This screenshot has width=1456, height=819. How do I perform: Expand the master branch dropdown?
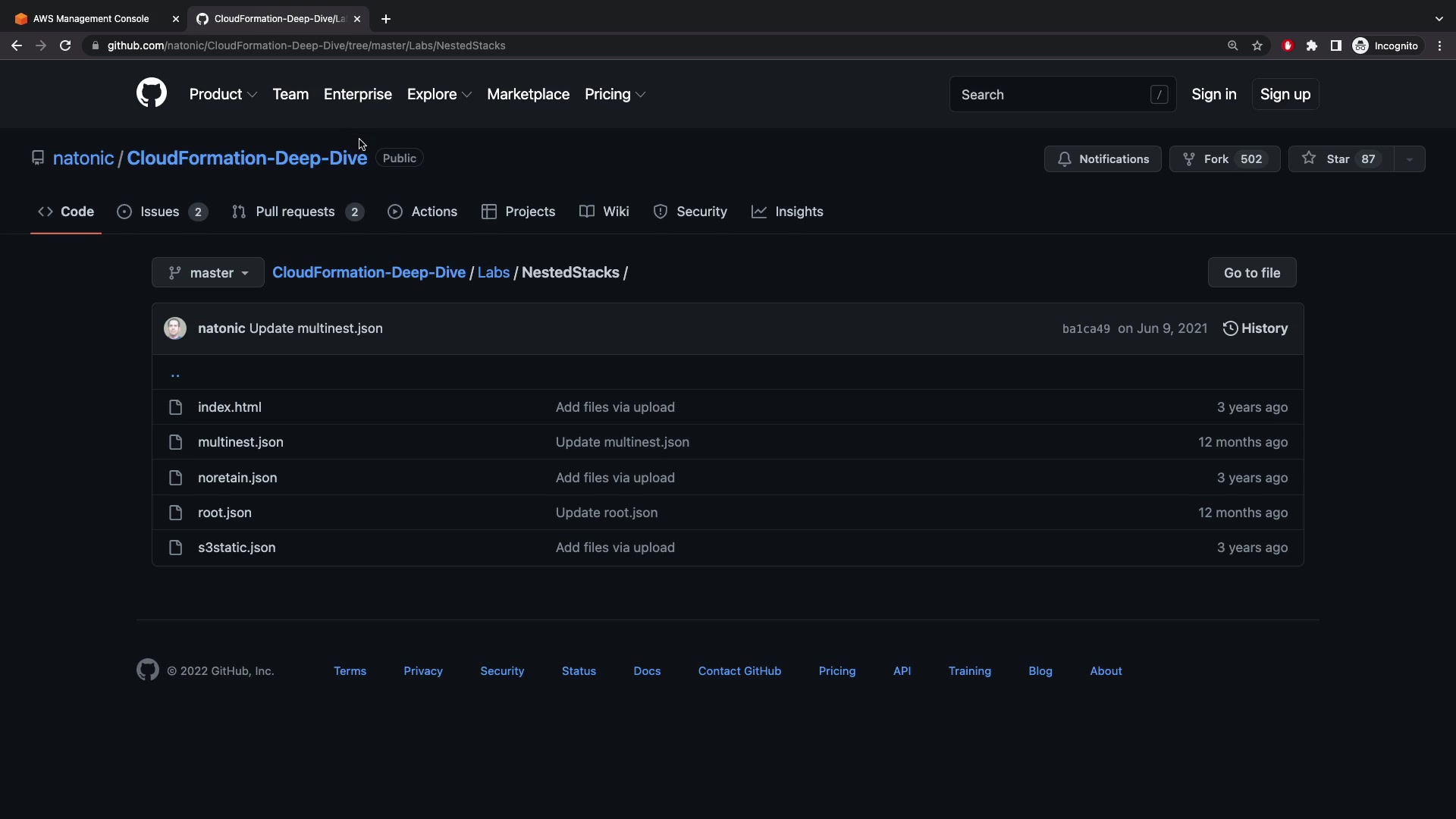coord(208,273)
